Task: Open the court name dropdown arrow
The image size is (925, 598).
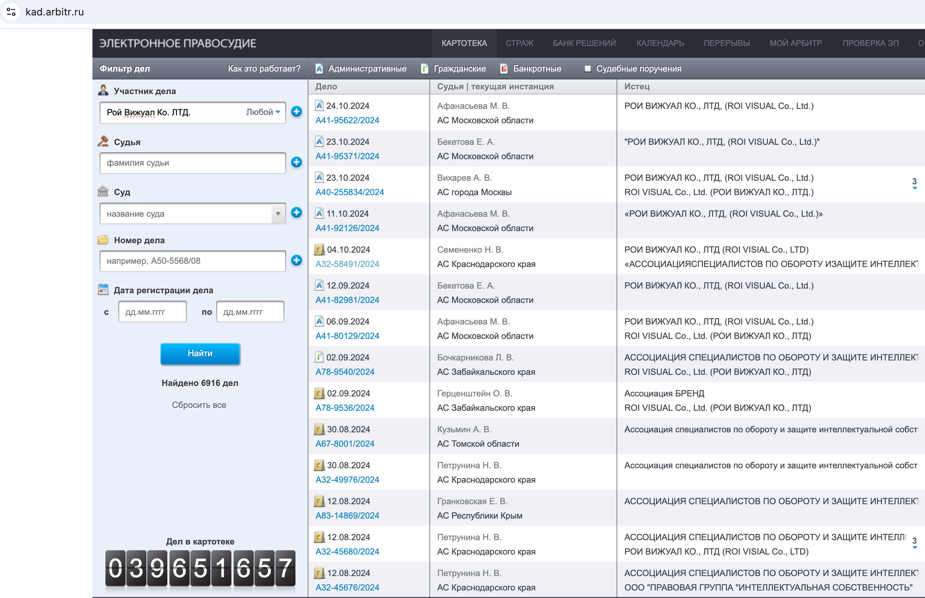Action: point(278,213)
